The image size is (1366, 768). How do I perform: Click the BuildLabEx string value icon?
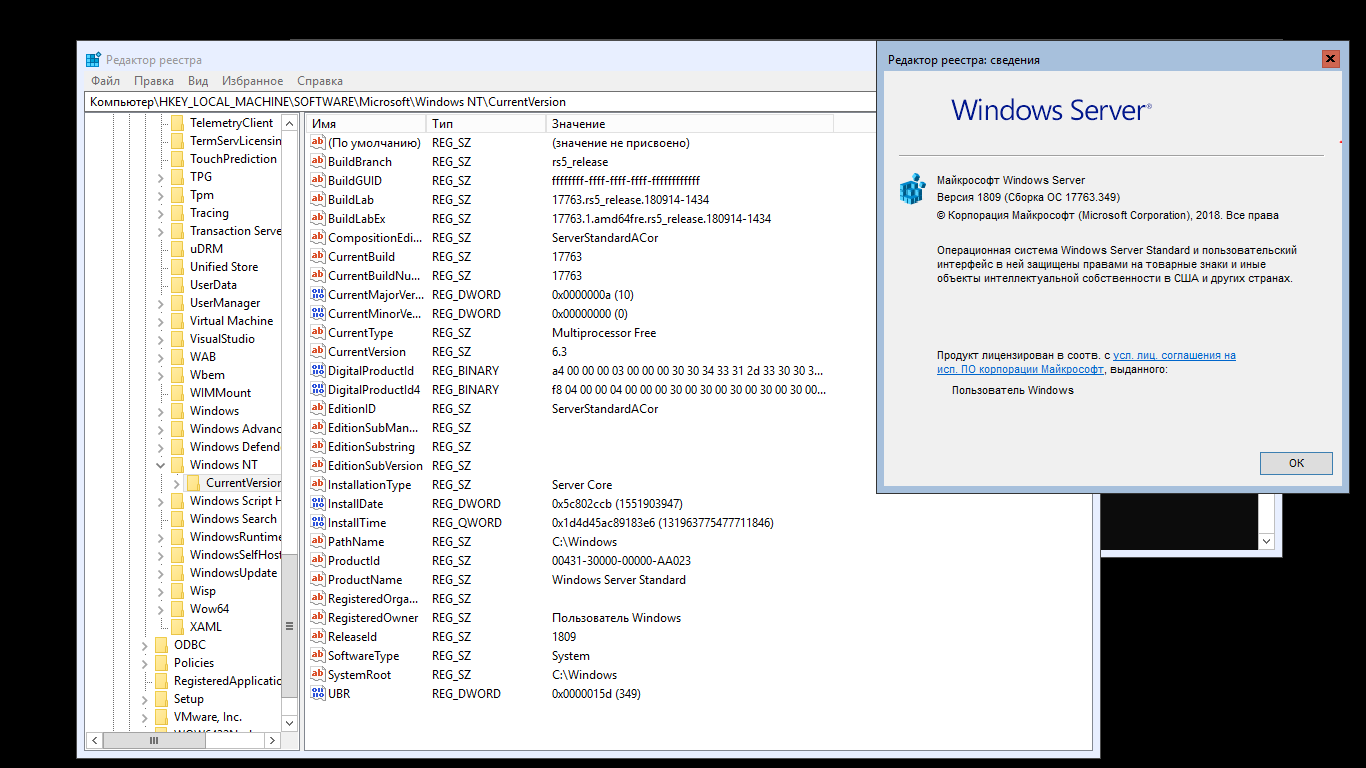click(x=318, y=219)
